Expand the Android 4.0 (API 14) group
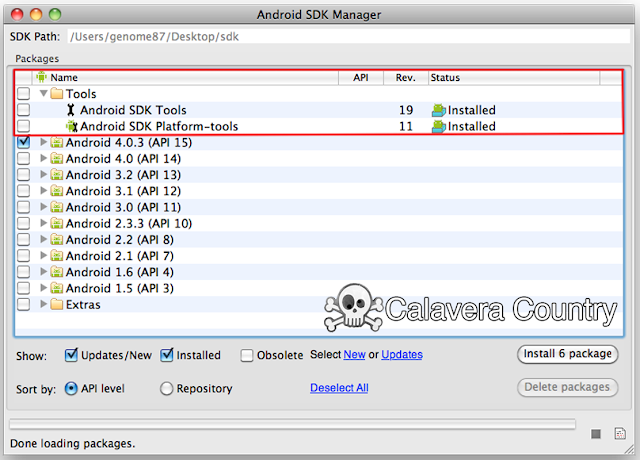The height and width of the screenshot is (460, 640). pyautogui.click(x=43, y=158)
